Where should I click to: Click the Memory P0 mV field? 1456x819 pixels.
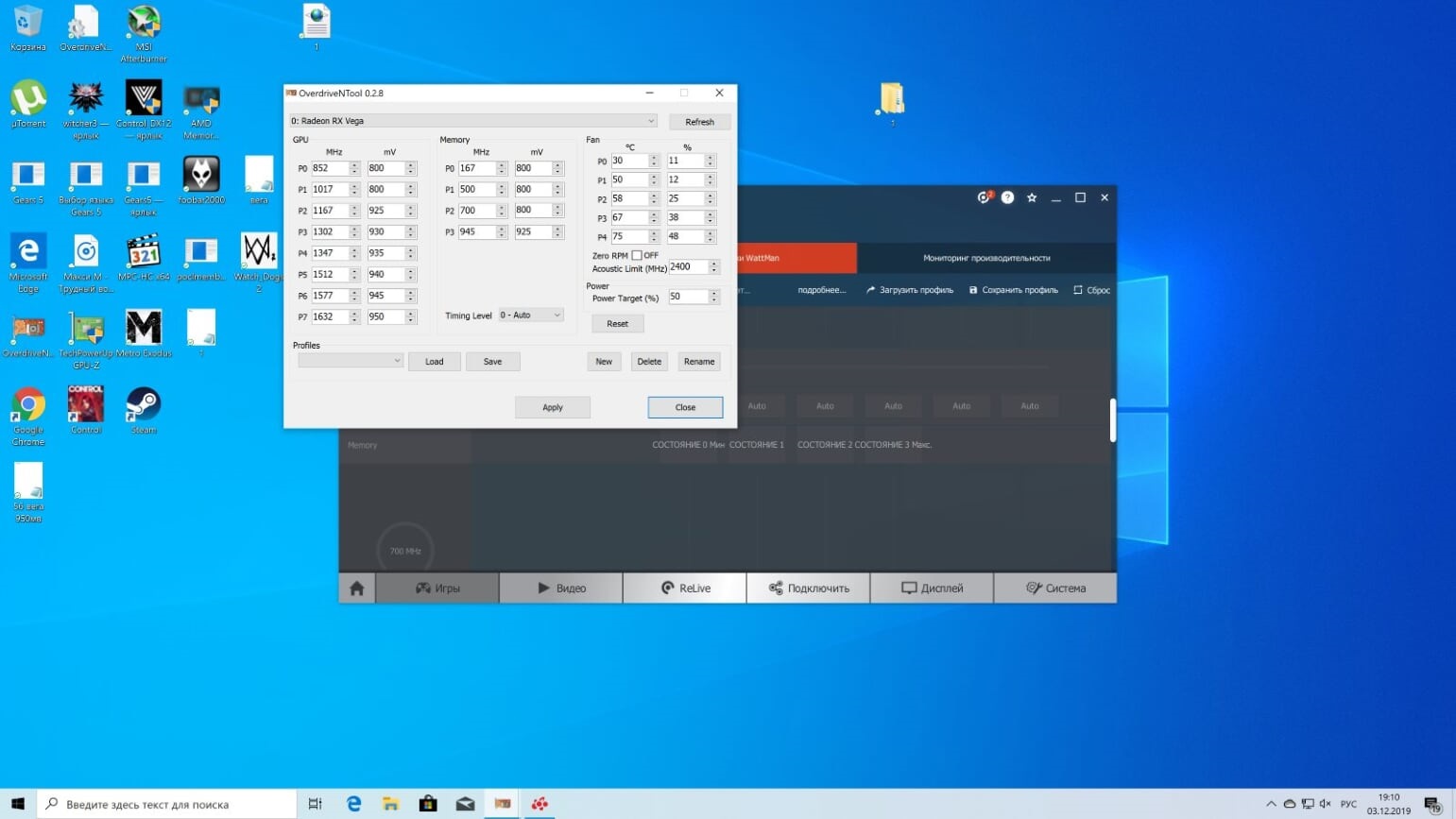534,168
